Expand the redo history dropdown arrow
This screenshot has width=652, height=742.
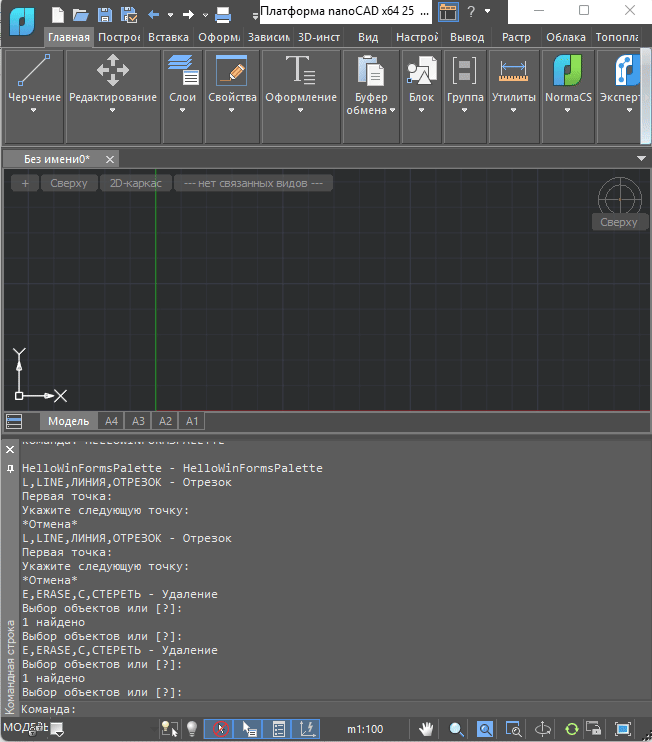pyautogui.click(x=205, y=15)
